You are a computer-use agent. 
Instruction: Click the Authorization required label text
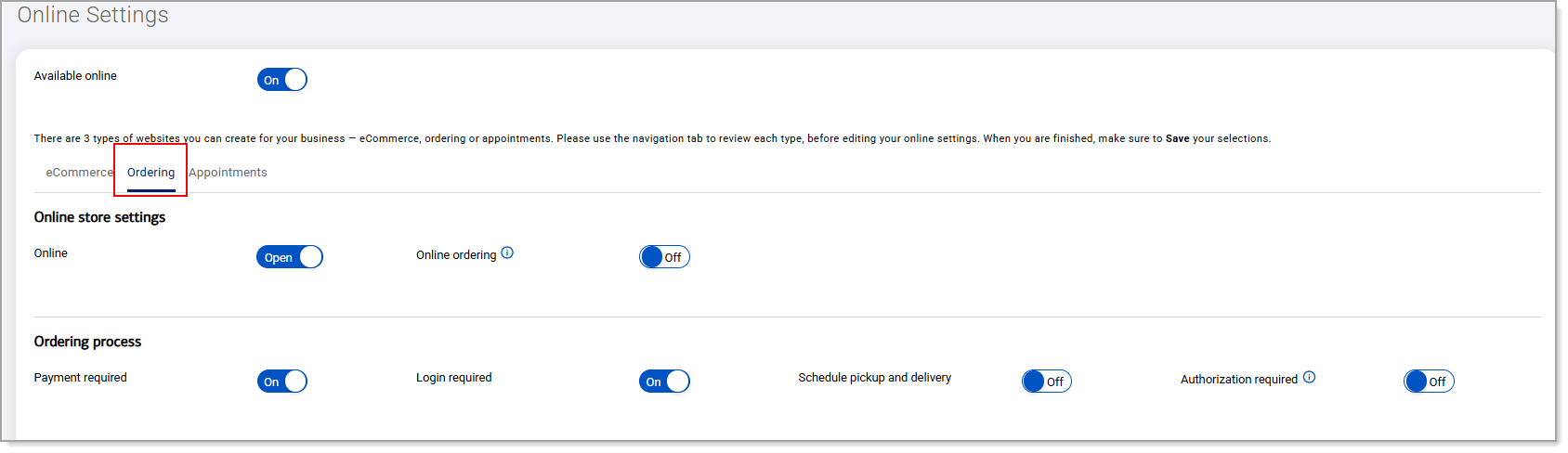click(x=1239, y=380)
